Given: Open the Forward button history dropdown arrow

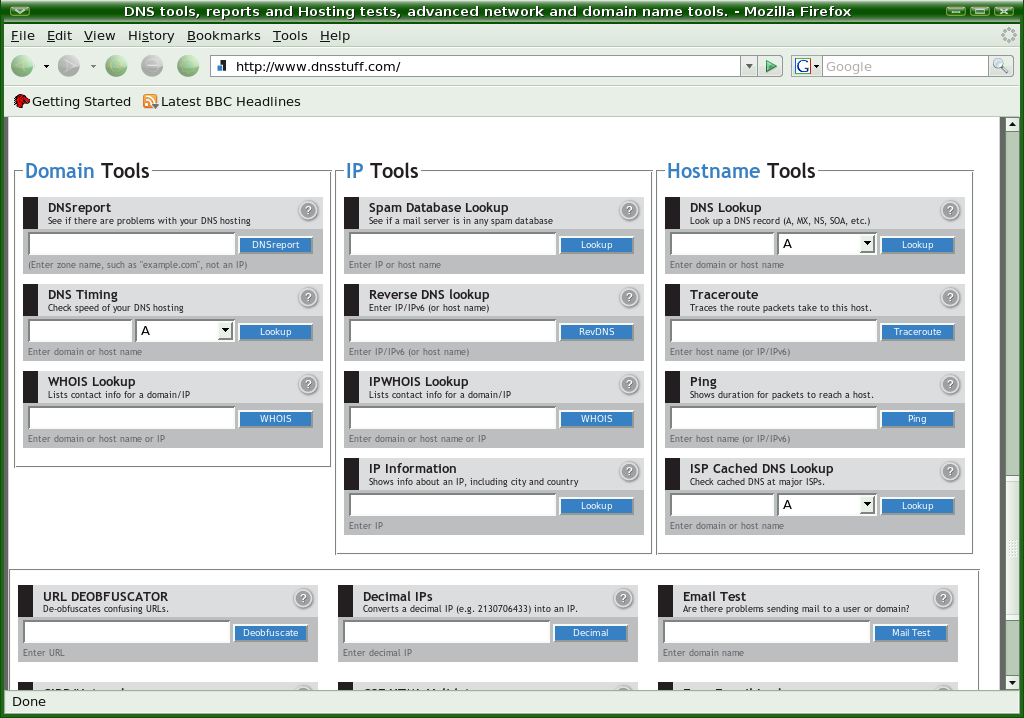Looking at the screenshot, I should tap(93, 66).
